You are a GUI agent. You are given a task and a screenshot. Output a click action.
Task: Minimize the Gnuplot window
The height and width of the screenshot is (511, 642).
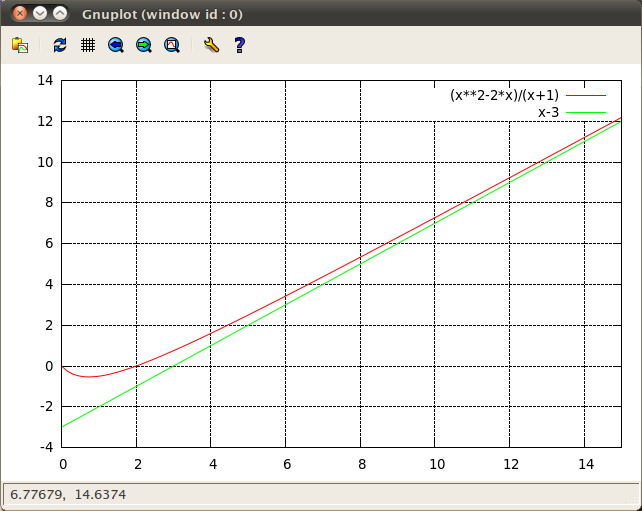[x=40, y=14]
